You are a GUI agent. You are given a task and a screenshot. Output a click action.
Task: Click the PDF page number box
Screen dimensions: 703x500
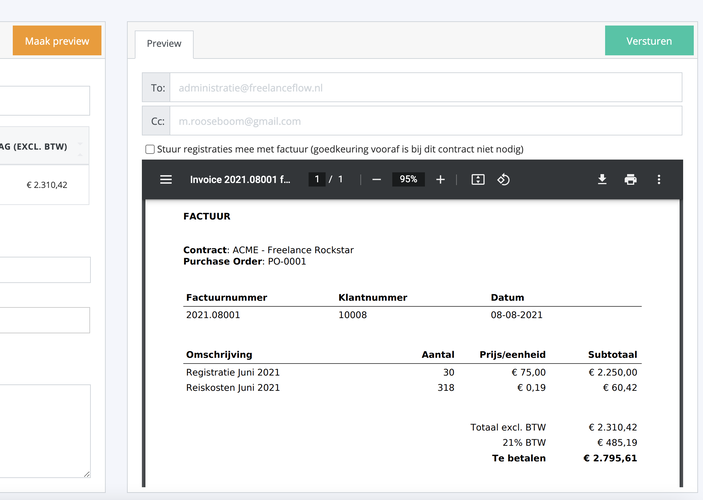(316, 180)
